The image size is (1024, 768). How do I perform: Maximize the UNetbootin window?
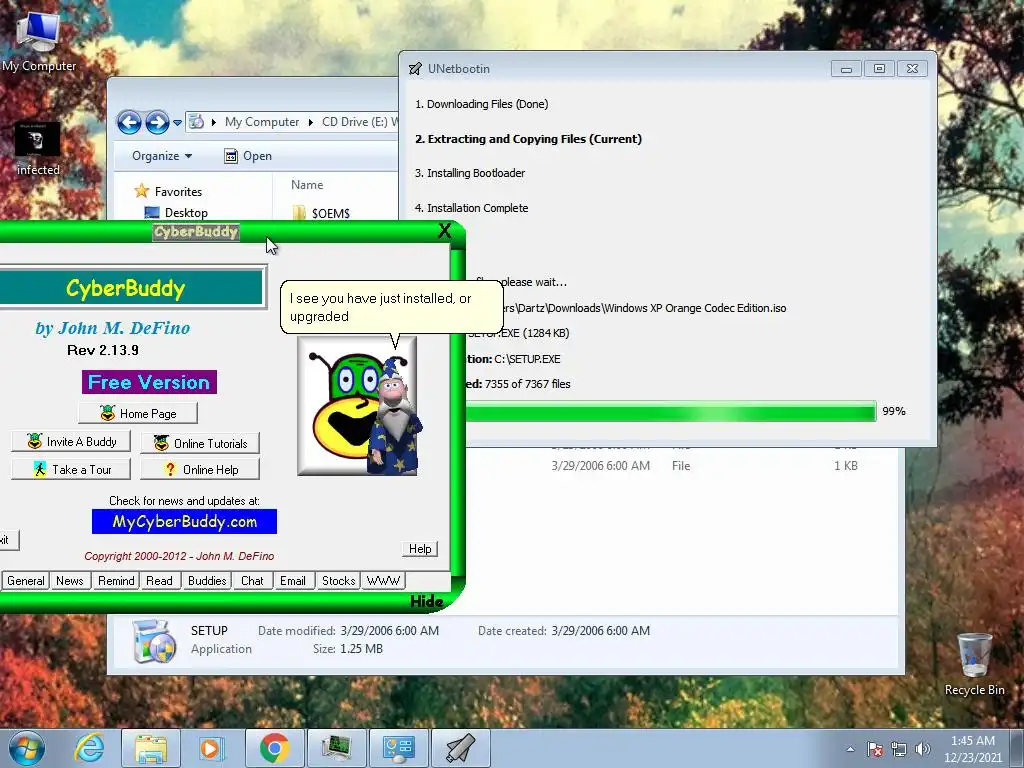click(879, 69)
